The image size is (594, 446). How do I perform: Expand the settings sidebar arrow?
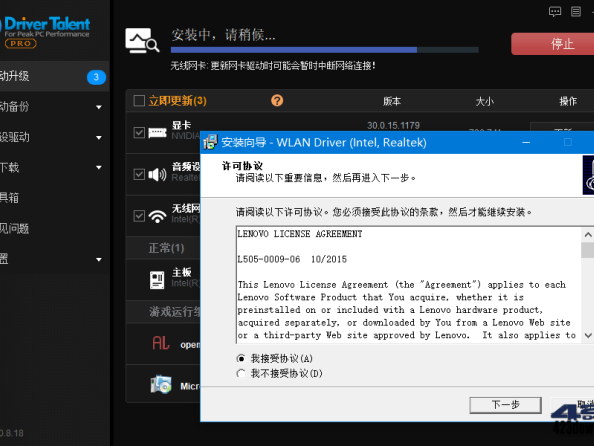tap(99, 260)
